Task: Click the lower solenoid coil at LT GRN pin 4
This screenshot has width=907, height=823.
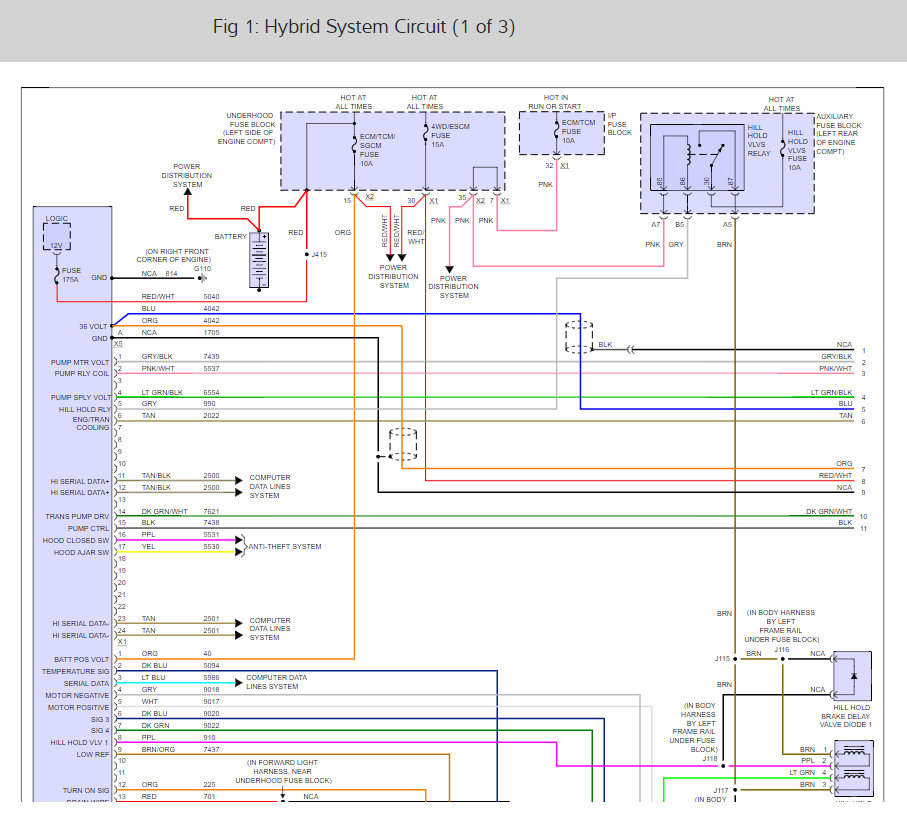Action: [x=853, y=775]
